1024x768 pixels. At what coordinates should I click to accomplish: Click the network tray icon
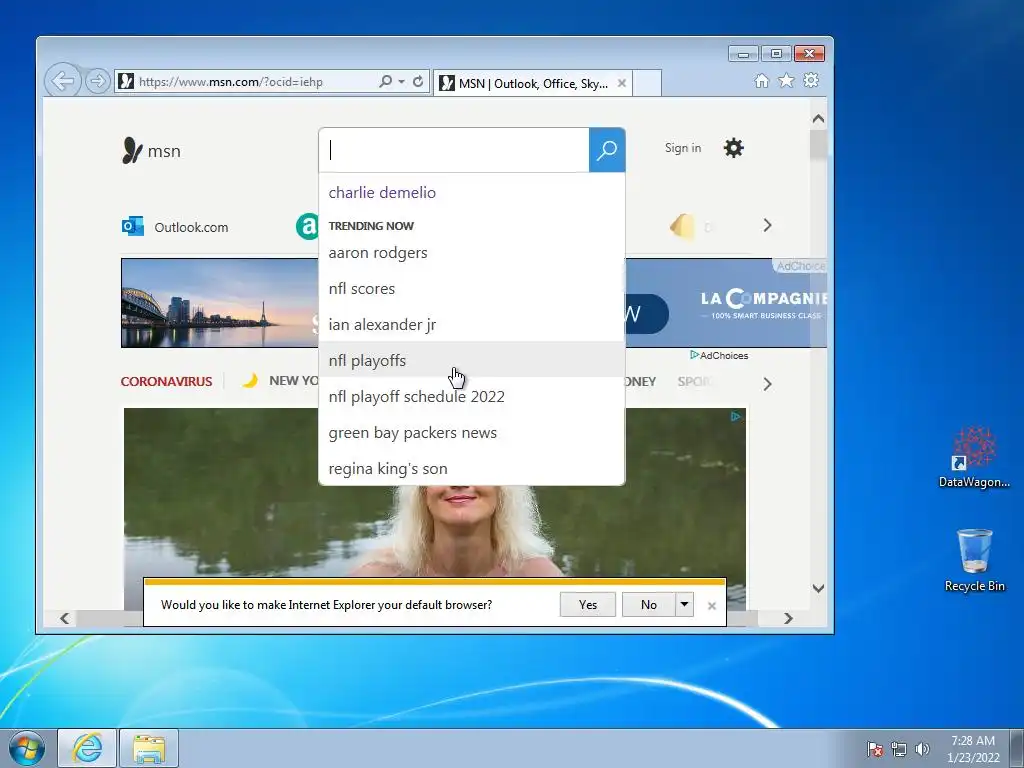[899, 749]
